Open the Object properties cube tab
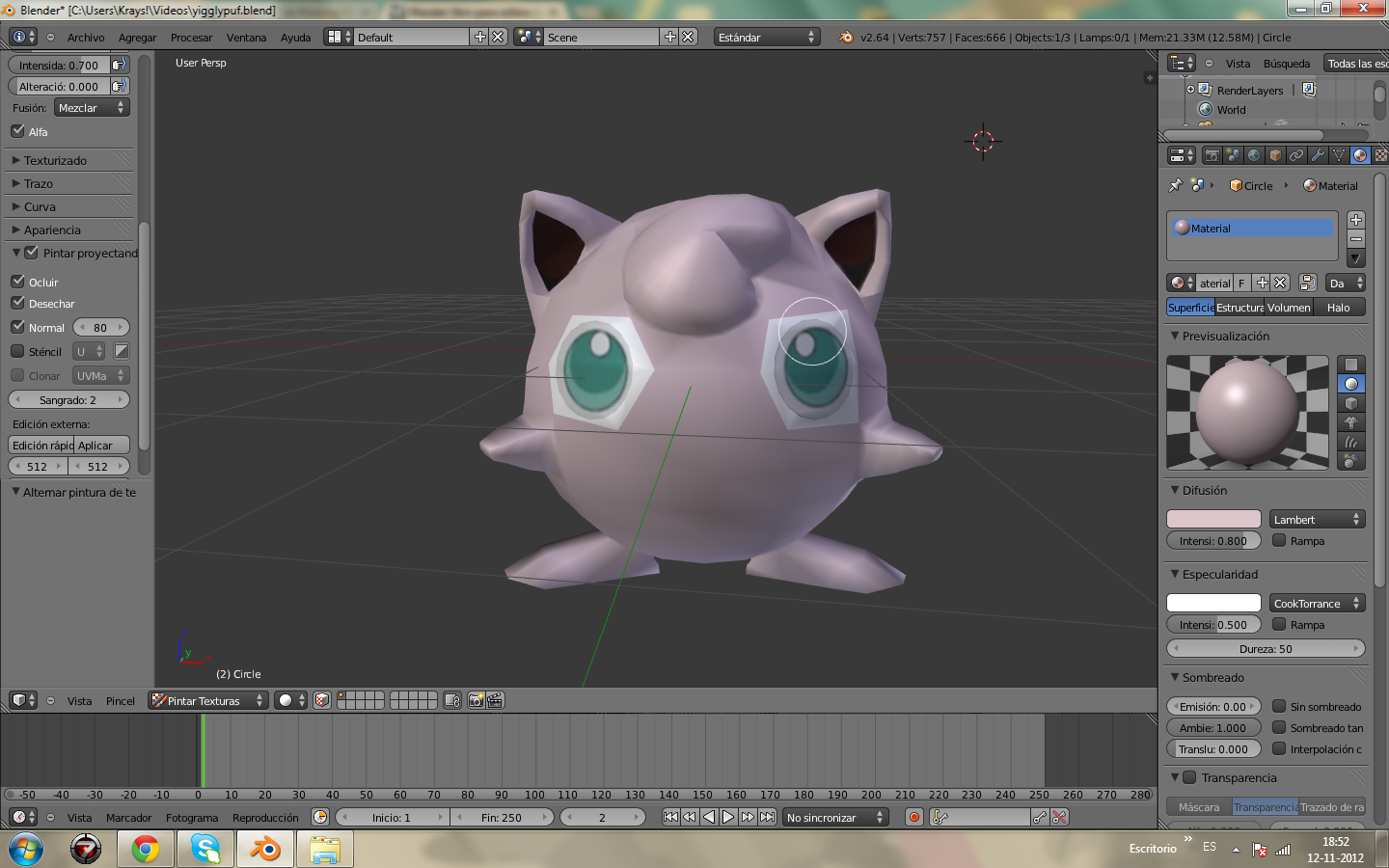This screenshot has width=1389, height=868. coord(1275,155)
